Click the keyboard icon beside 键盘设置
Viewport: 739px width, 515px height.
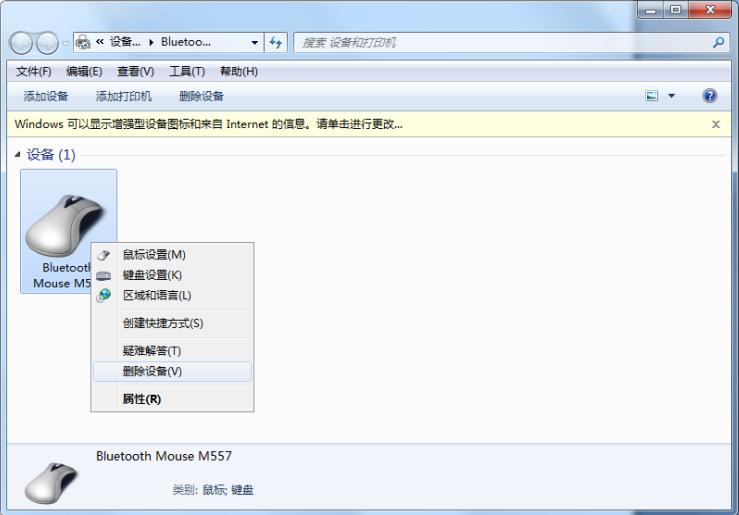point(103,276)
